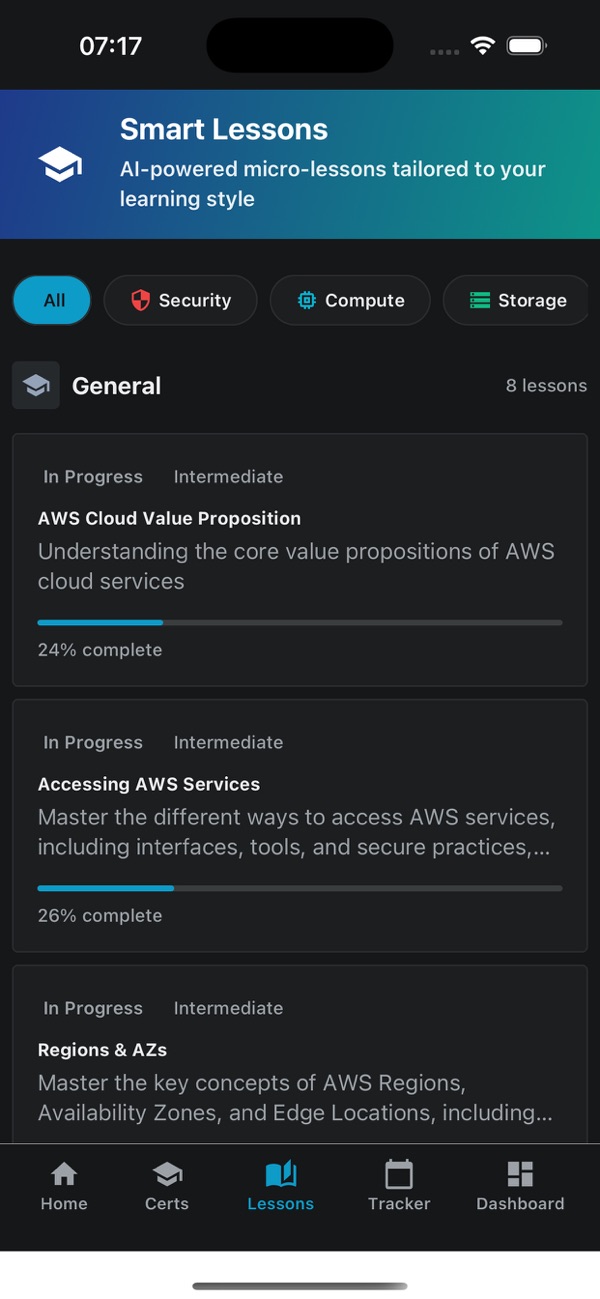The height and width of the screenshot is (1299, 600).
Task: Click the 24% complete progress bar
Action: [x=300, y=622]
